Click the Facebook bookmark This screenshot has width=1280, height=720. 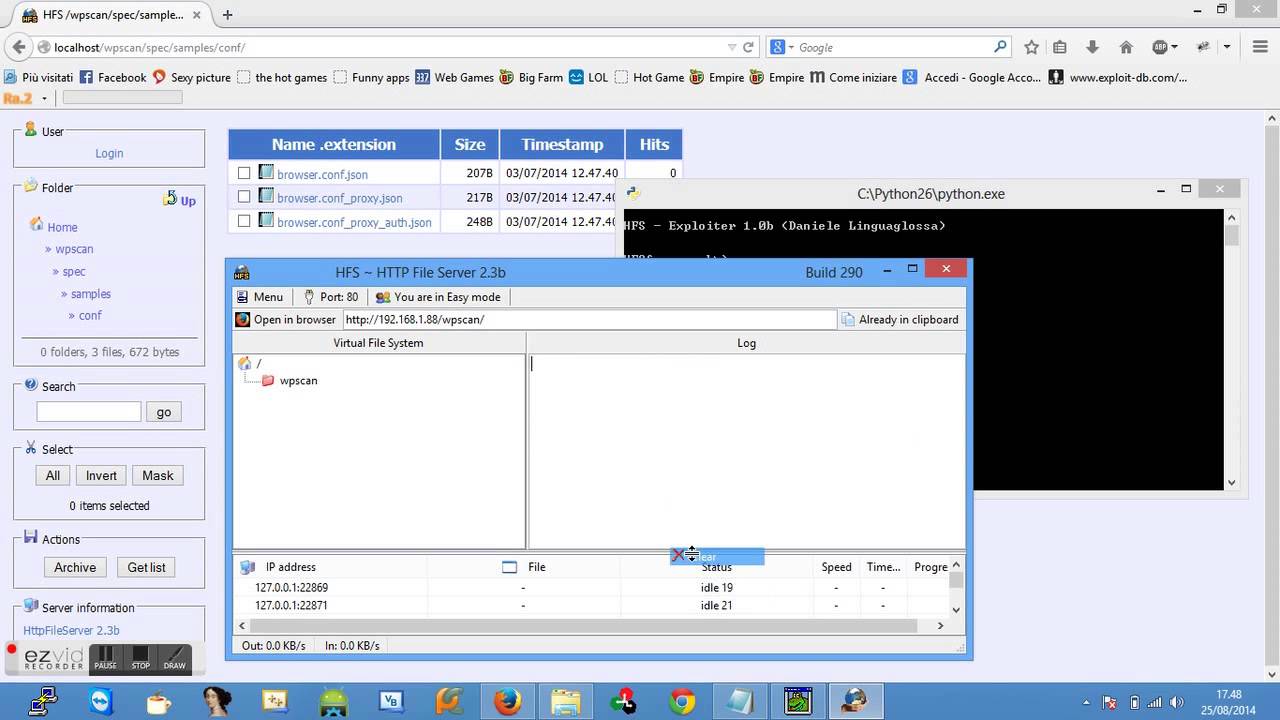coord(112,77)
